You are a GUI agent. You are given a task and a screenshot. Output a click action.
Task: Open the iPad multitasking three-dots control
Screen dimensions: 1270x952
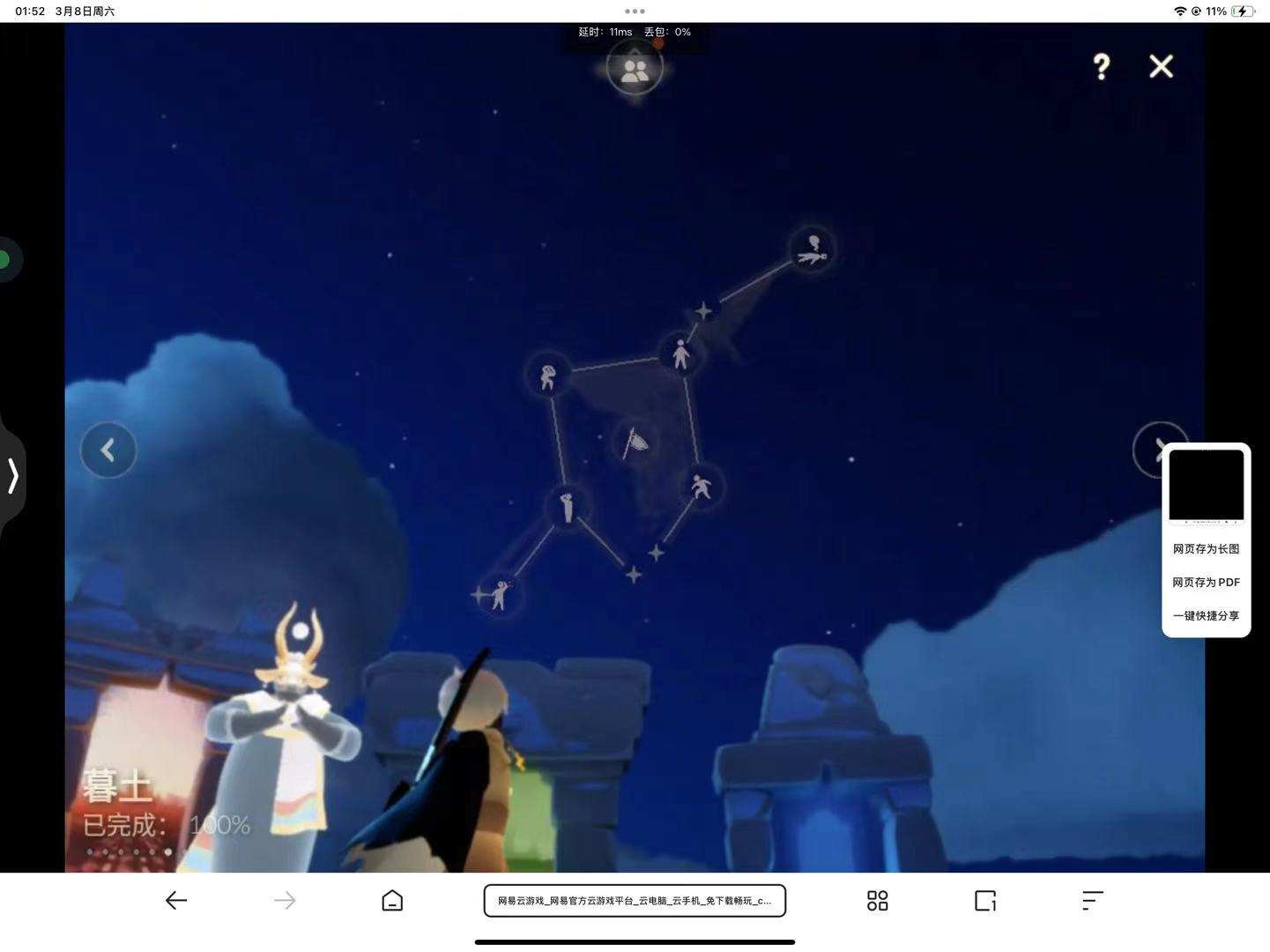[635, 11]
